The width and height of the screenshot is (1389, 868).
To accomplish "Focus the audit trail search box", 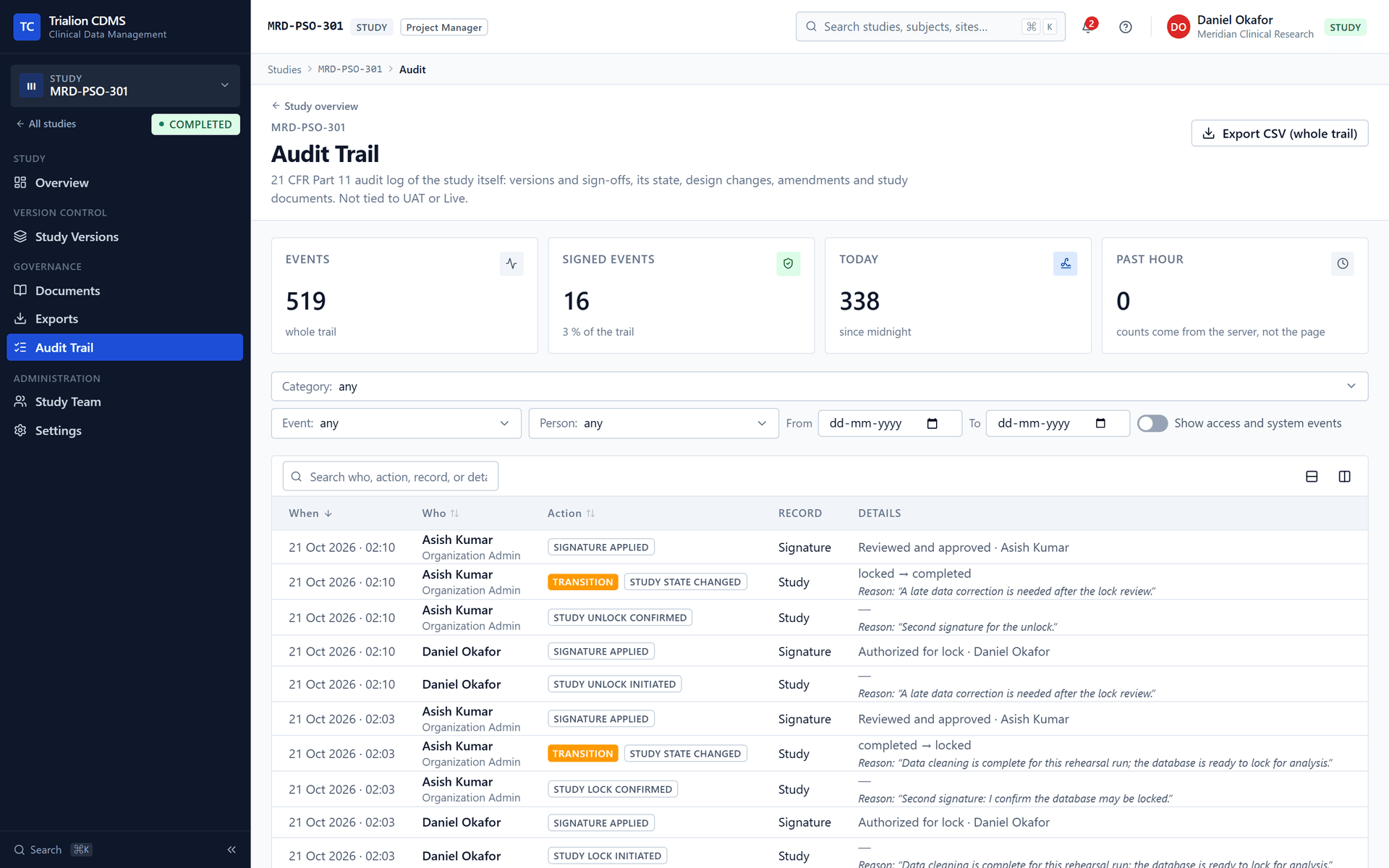I will click(x=391, y=477).
